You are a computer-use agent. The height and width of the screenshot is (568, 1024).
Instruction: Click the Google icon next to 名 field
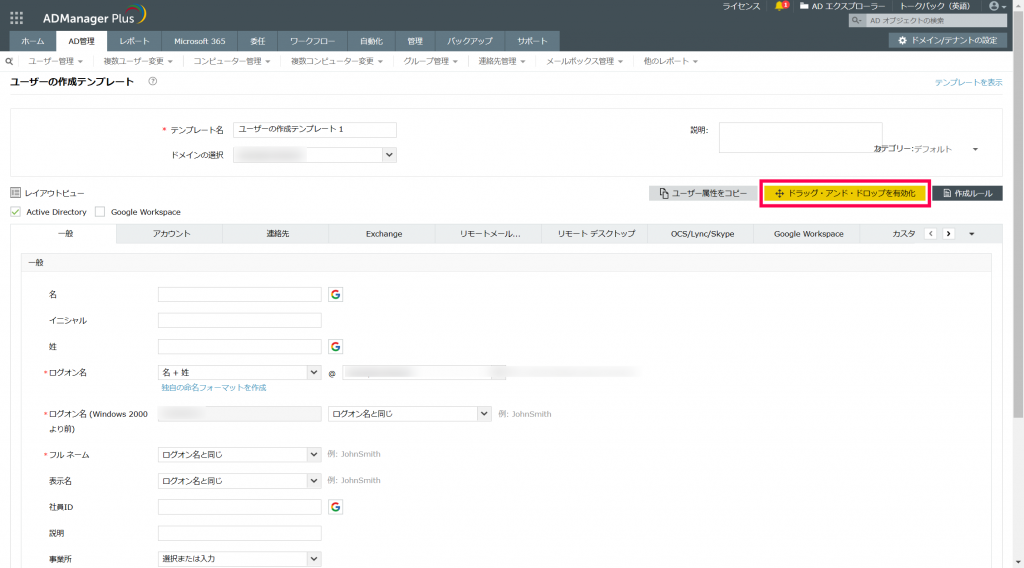[335, 294]
